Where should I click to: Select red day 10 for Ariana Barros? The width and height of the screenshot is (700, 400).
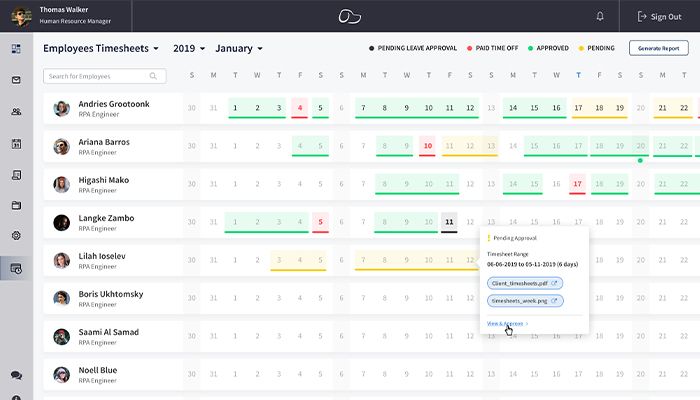point(427,146)
